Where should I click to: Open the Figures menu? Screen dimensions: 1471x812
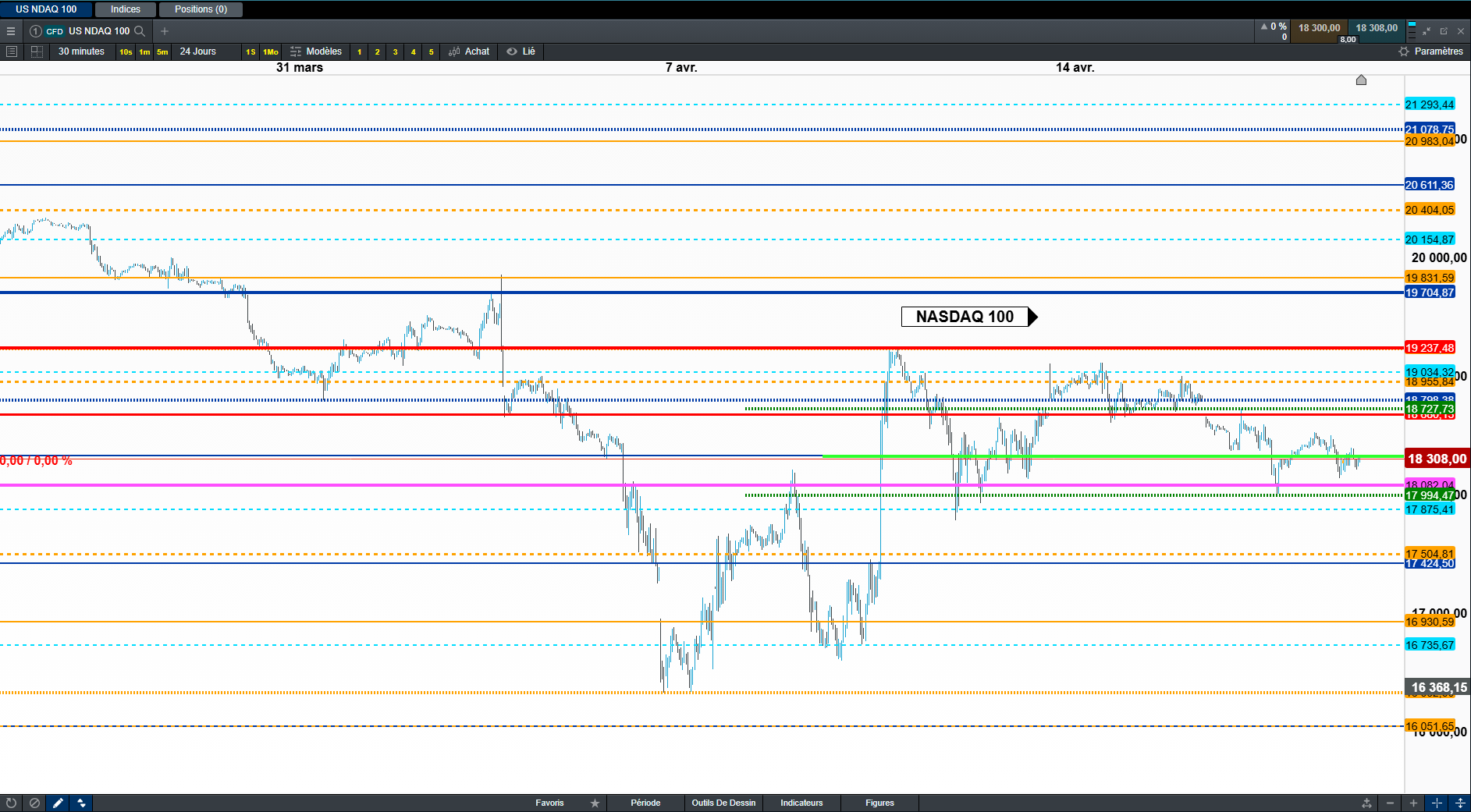click(x=879, y=803)
